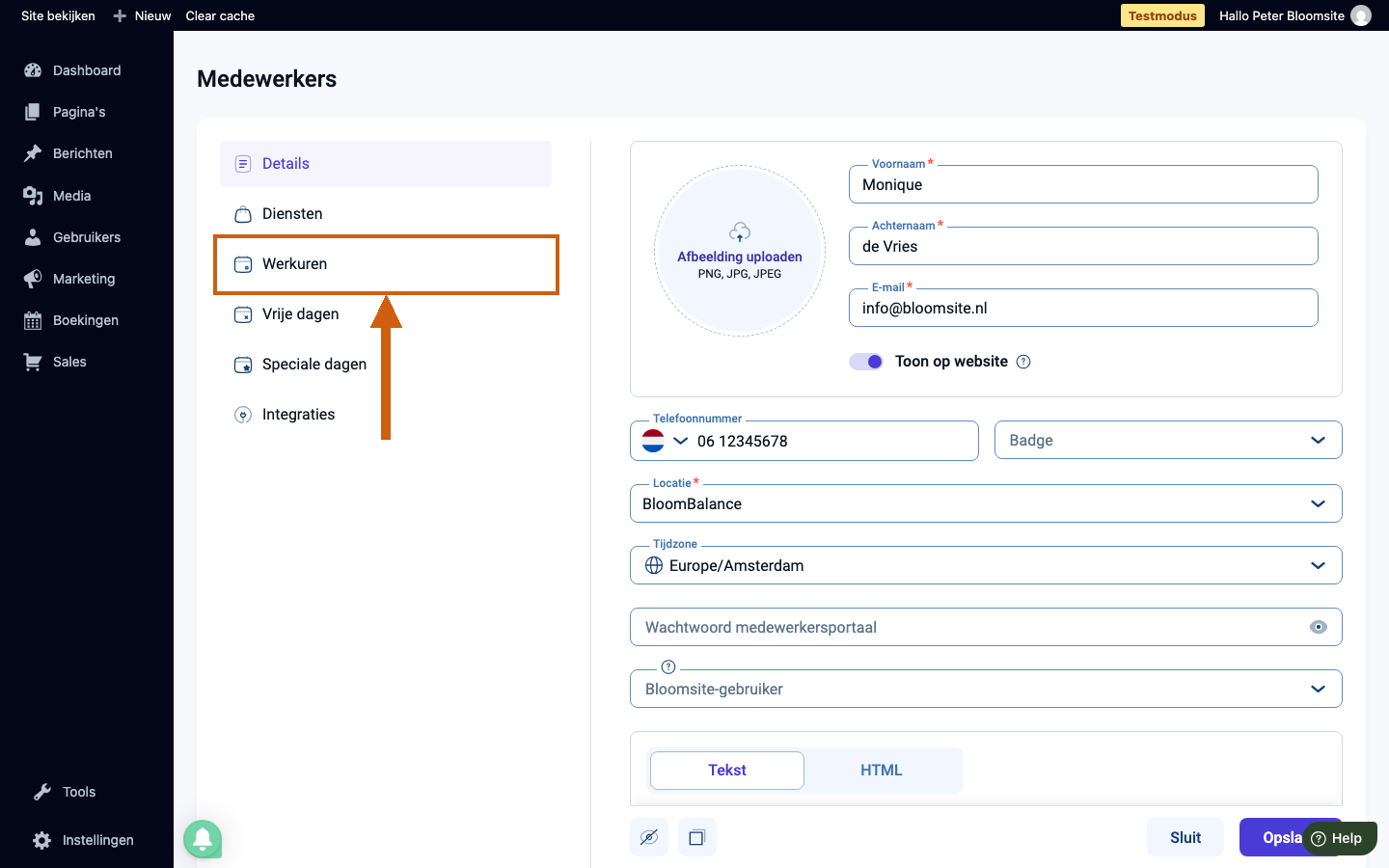
Task: Switch editor to Tekst tab
Action: point(727,771)
